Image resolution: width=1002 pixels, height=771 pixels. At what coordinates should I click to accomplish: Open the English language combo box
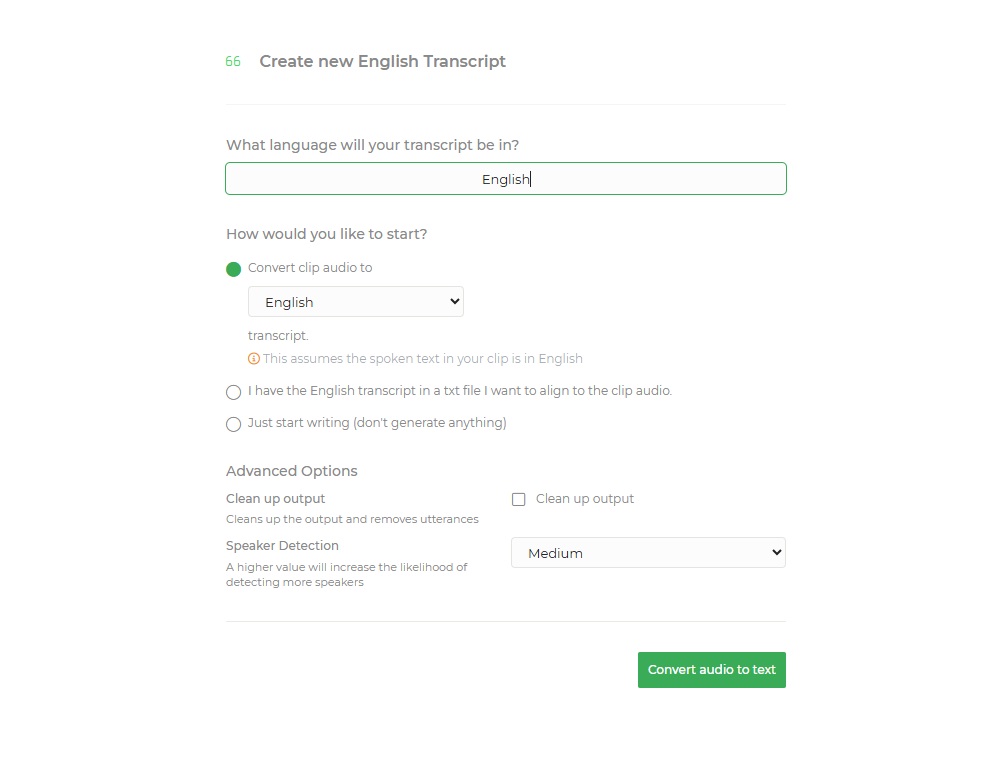tap(355, 301)
